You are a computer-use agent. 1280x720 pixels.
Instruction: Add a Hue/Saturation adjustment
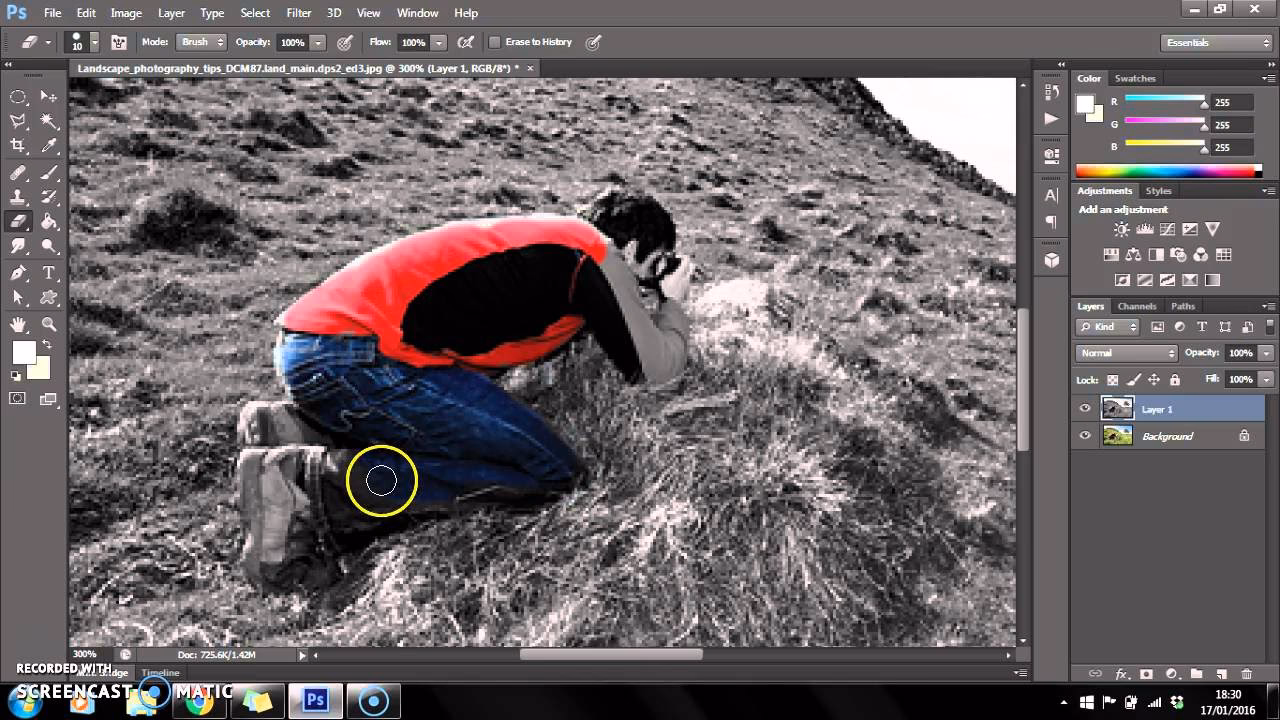[x=1110, y=254]
